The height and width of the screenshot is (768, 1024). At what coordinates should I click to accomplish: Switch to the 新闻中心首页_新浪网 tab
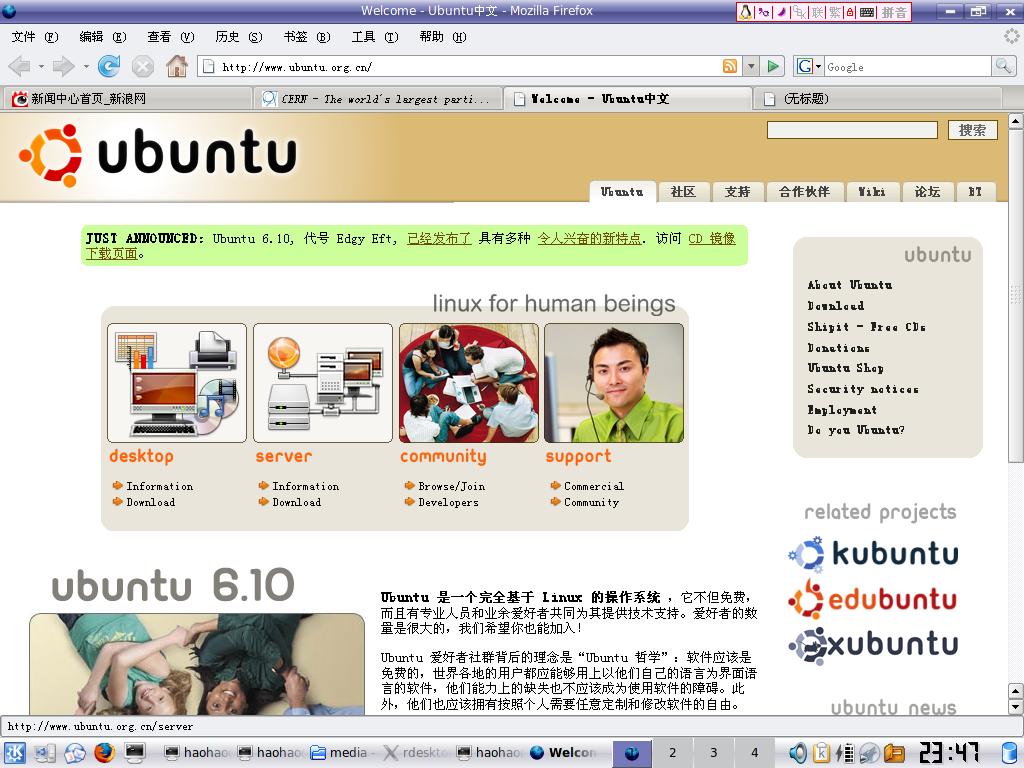coord(127,99)
